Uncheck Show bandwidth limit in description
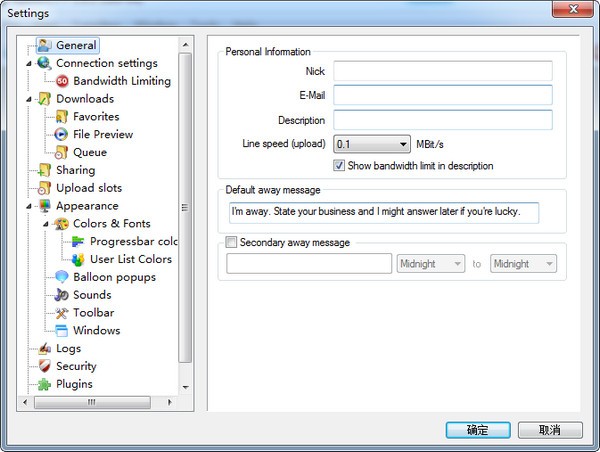 (339, 165)
